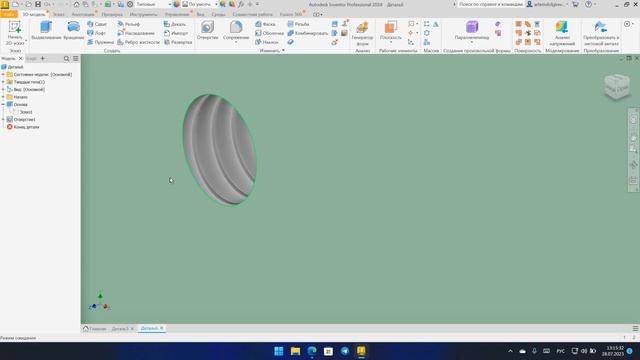Viewport: 640px width, 360px height.
Task: Open the Изменить panel dropdown arrow
Action: coord(283,51)
